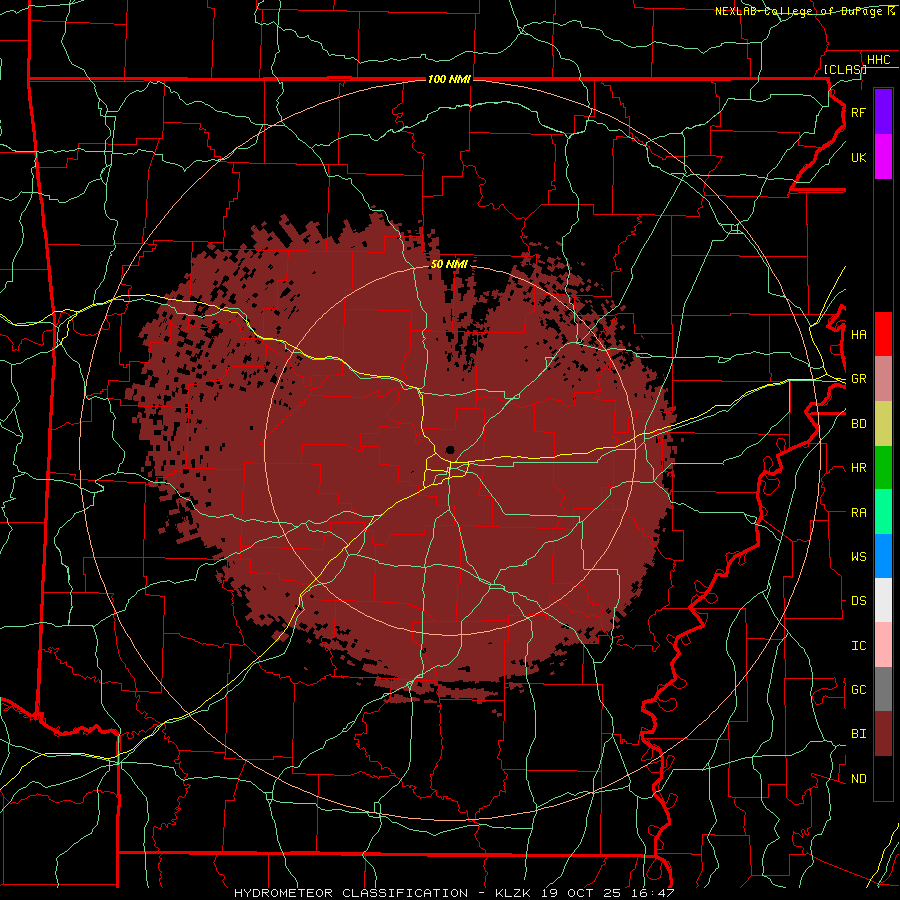Click the UK legend label
This screenshot has height=900, width=900.
858,157
